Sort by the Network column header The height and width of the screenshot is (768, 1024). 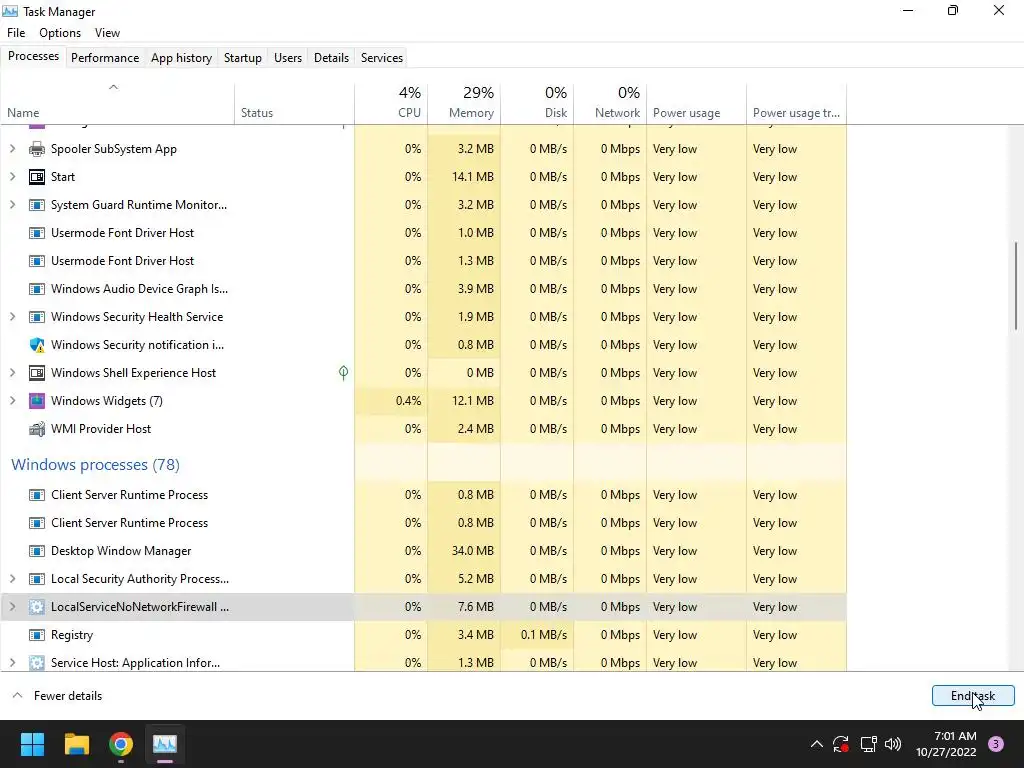611,103
